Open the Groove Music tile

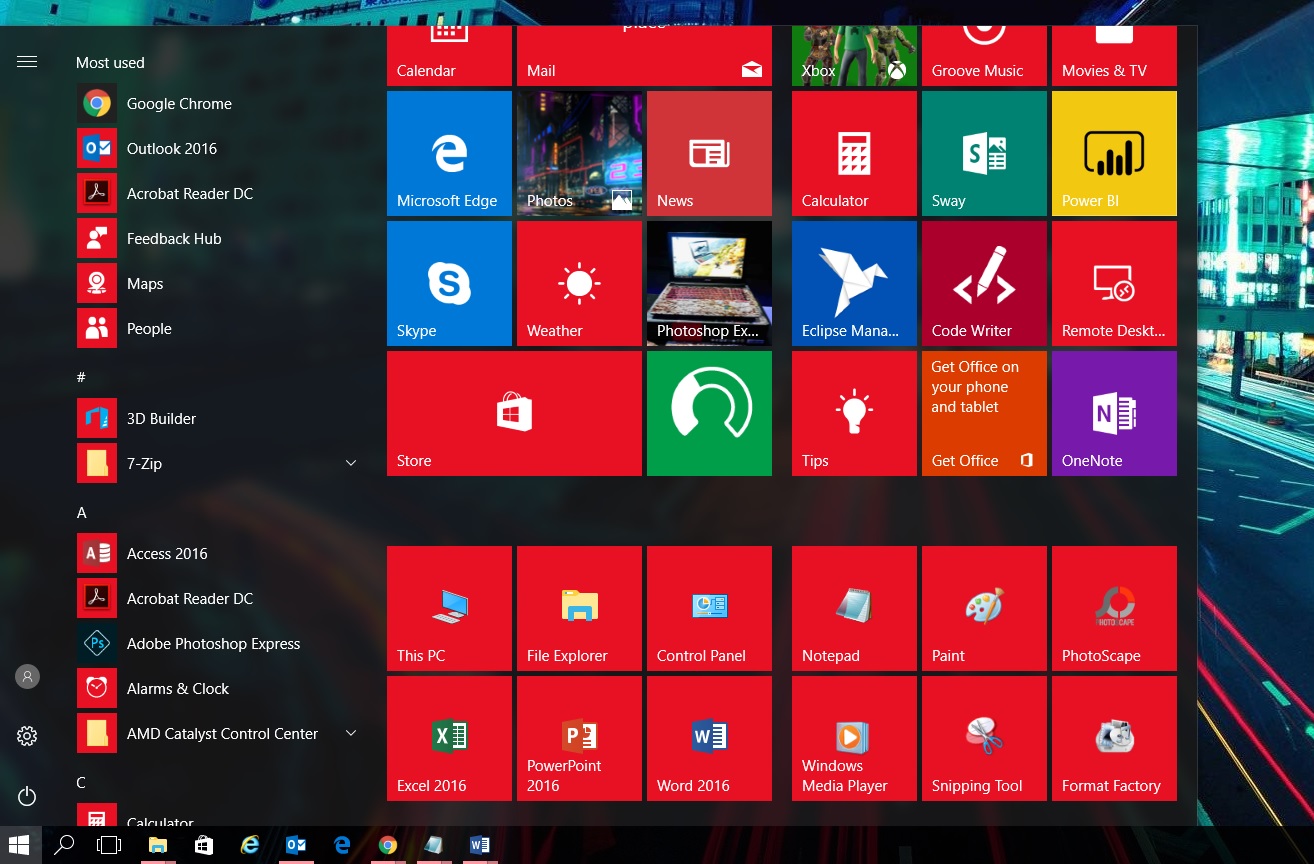984,56
